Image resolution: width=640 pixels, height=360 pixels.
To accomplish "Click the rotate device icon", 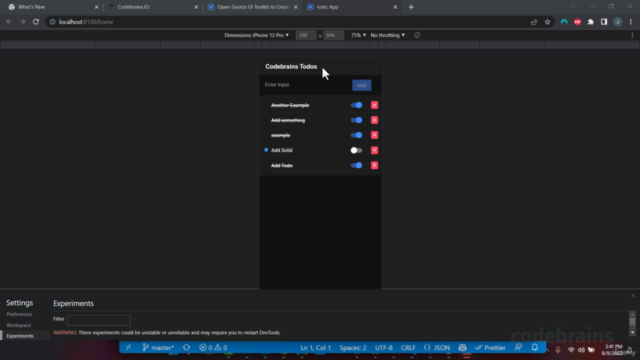I will tap(417, 35).
